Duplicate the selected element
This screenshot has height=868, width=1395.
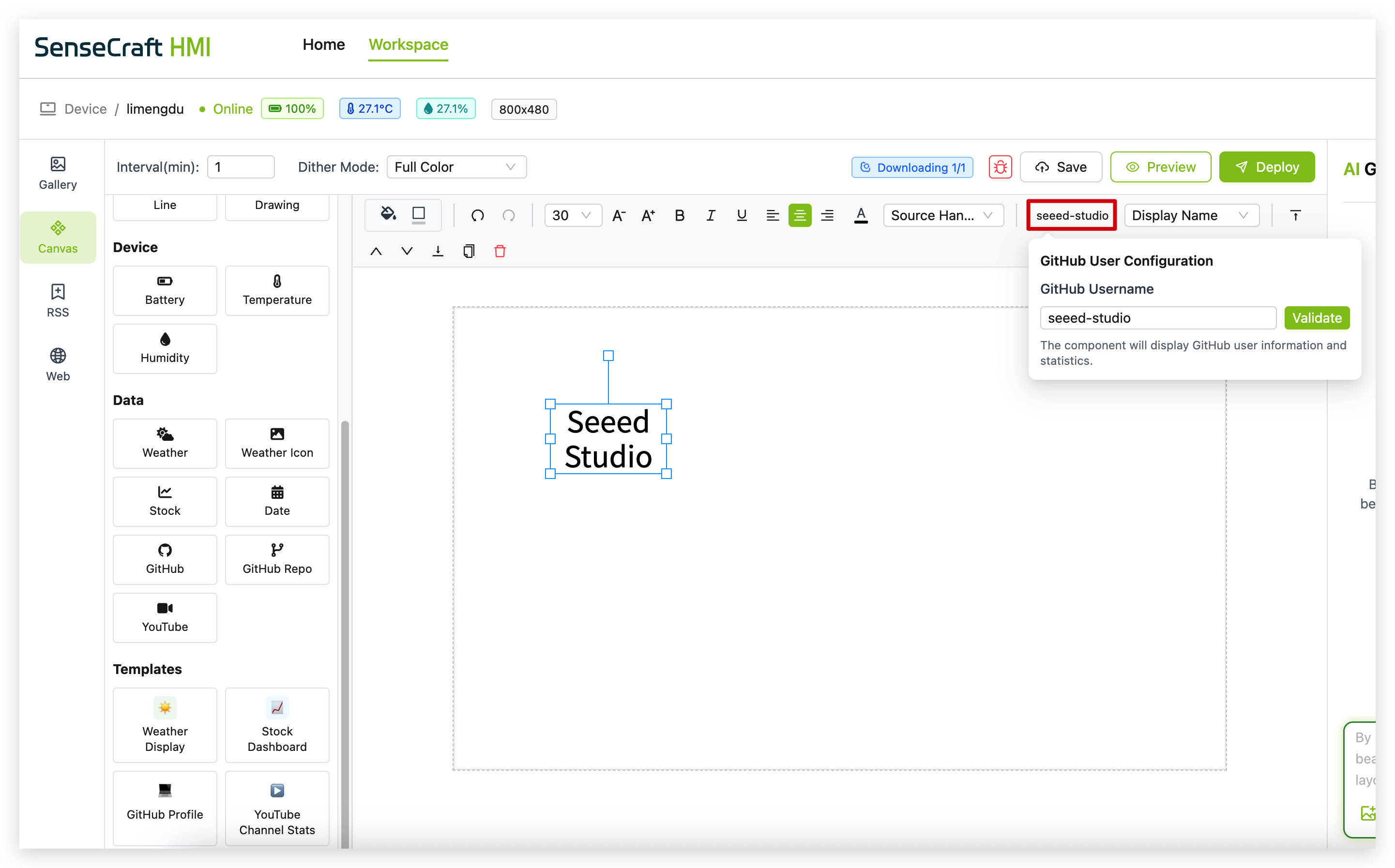point(469,251)
